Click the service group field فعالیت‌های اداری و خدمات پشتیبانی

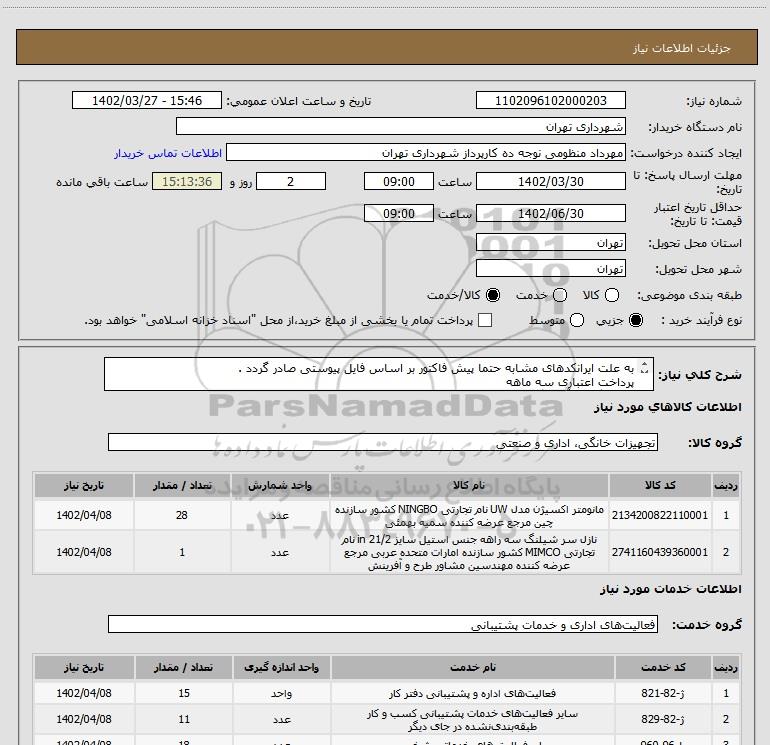point(383,624)
